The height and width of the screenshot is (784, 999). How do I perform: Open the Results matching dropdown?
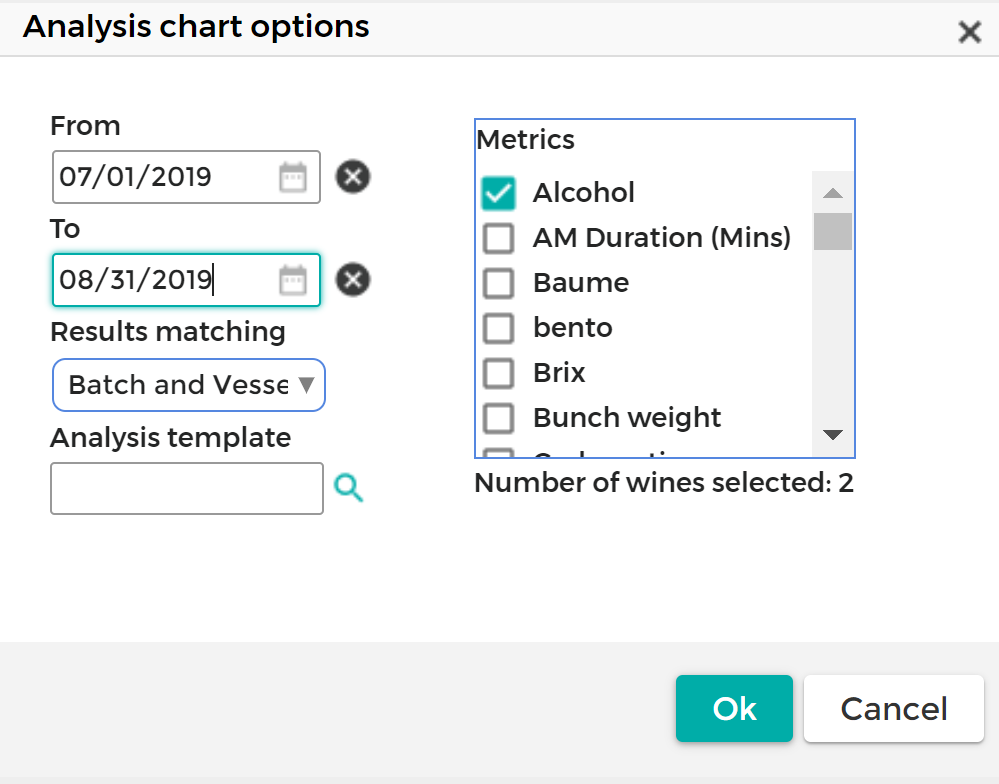tap(189, 385)
